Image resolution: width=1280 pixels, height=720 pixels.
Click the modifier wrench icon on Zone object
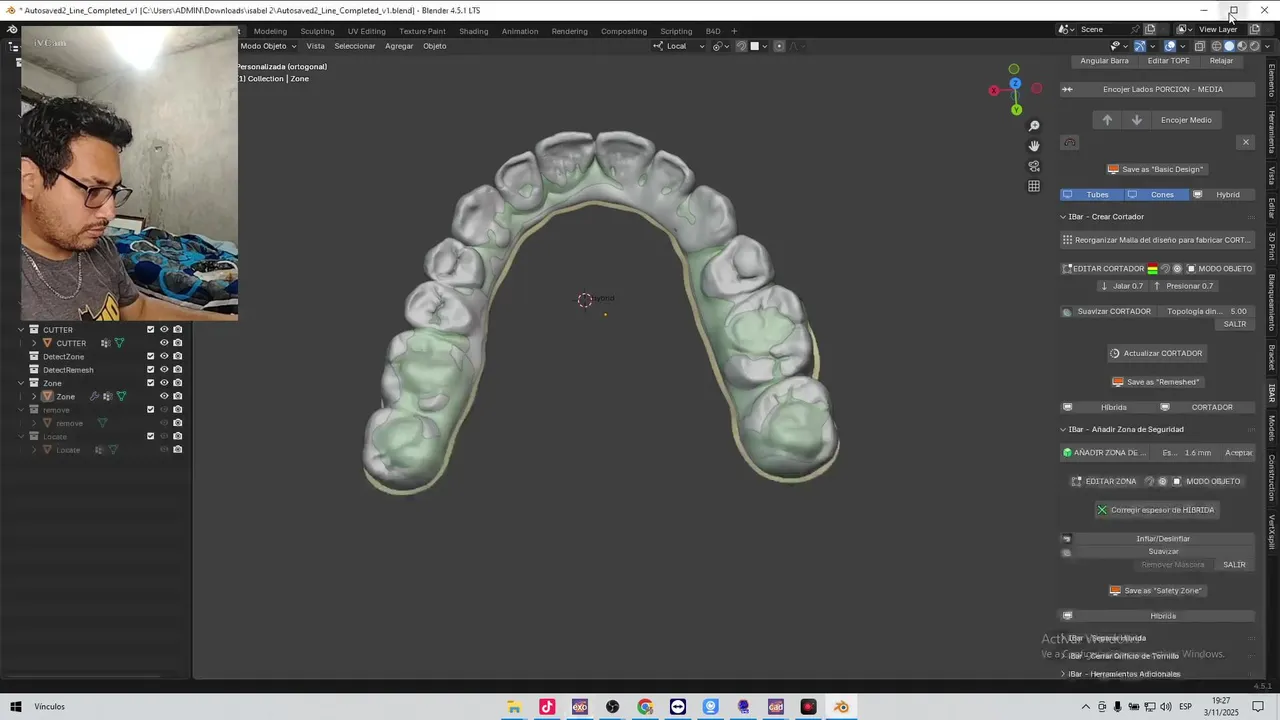95,397
